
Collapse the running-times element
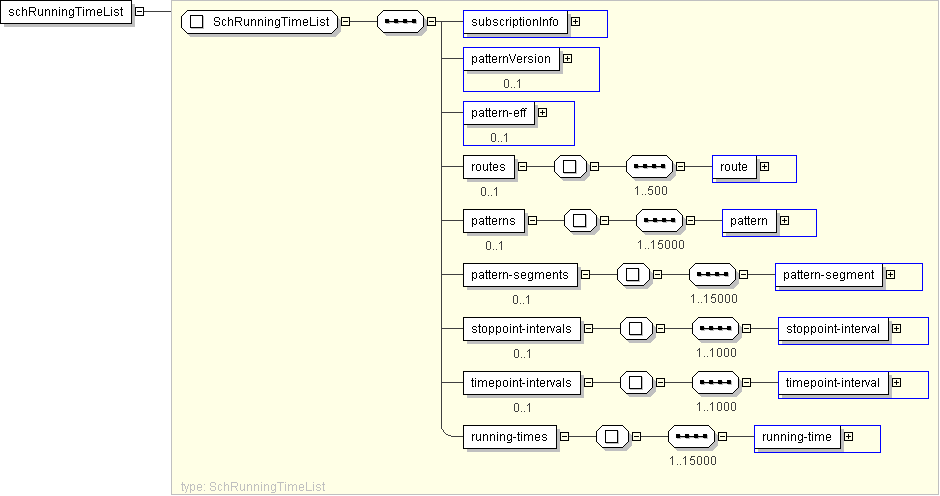pyautogui.click(x=564, y=436)
